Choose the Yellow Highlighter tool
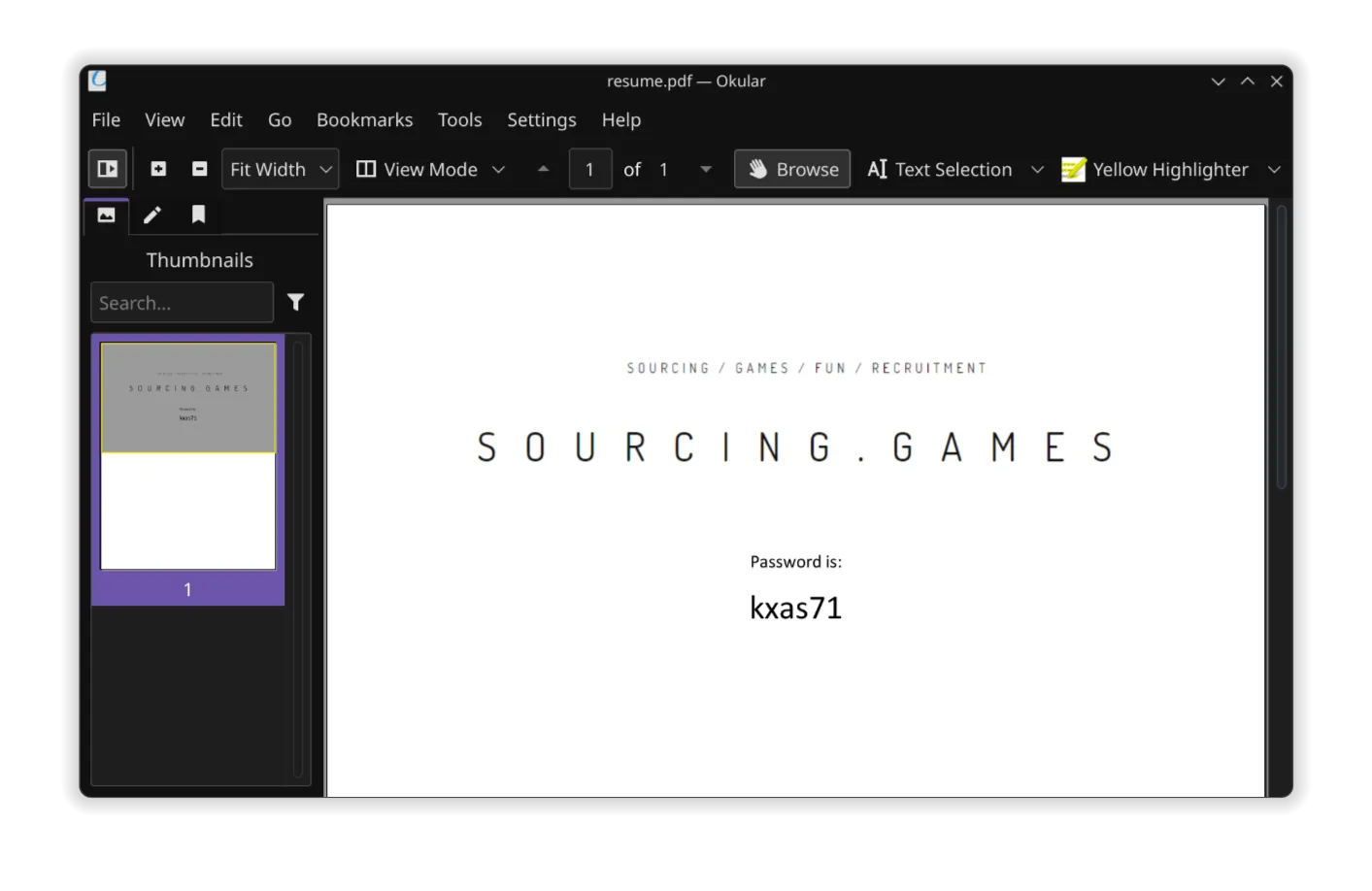Image resolution: width=1372 pixels, height=891 pixels. click(1154, 169)
